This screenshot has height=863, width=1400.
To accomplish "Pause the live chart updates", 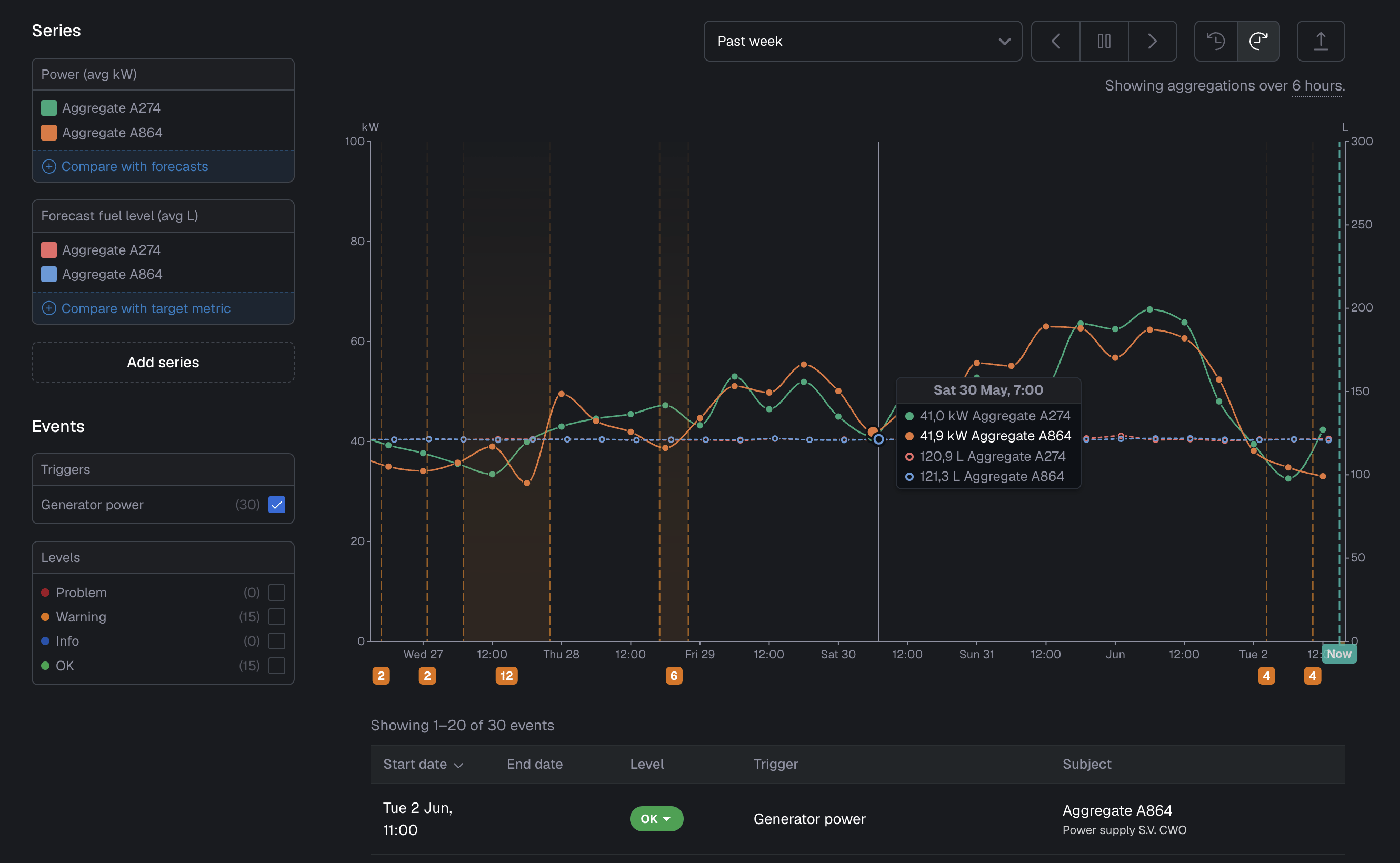I will [1104, 41].
